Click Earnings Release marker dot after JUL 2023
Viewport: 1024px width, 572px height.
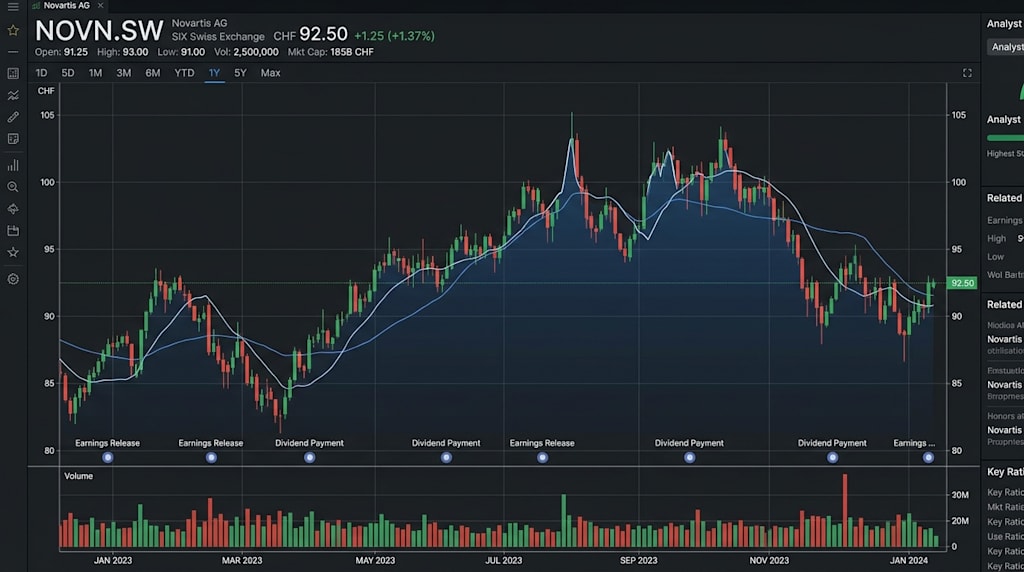click(x=542, y=458)
